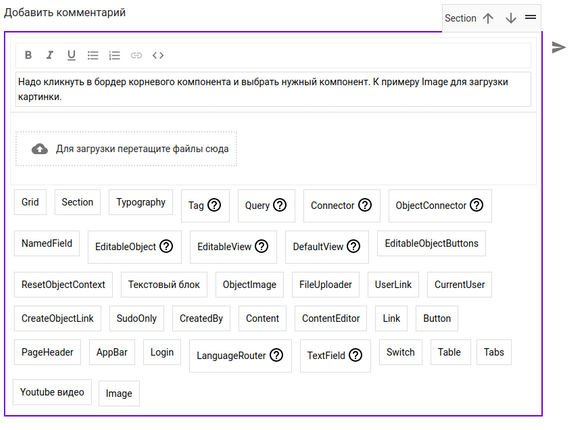Open help icon next to Tag
The height and width of the screenshot is (430, 569).
click(214, 205)
